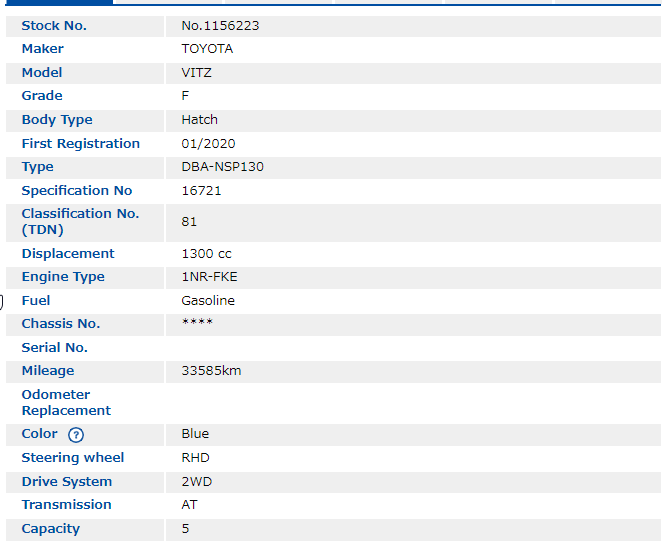The image size is (669, 550).
Task: Select the TOYOTA maker value
Action: coord(207,49)
